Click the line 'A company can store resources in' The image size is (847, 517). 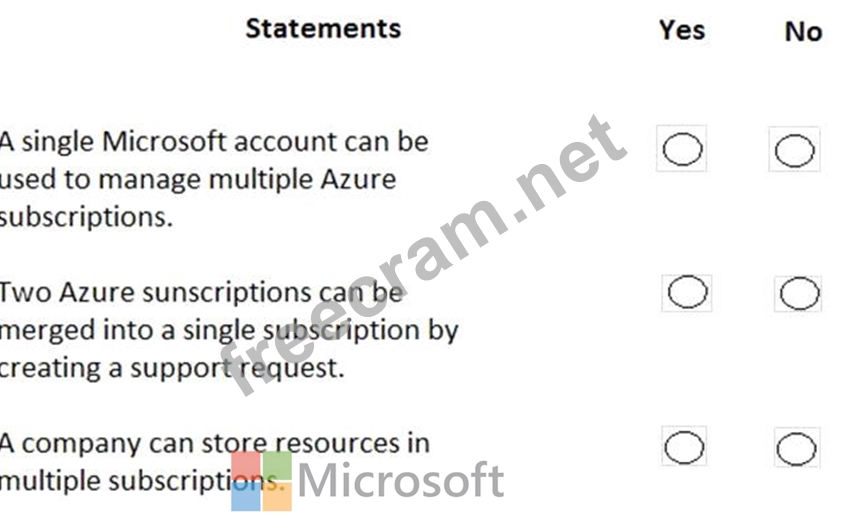coord(213,442)
